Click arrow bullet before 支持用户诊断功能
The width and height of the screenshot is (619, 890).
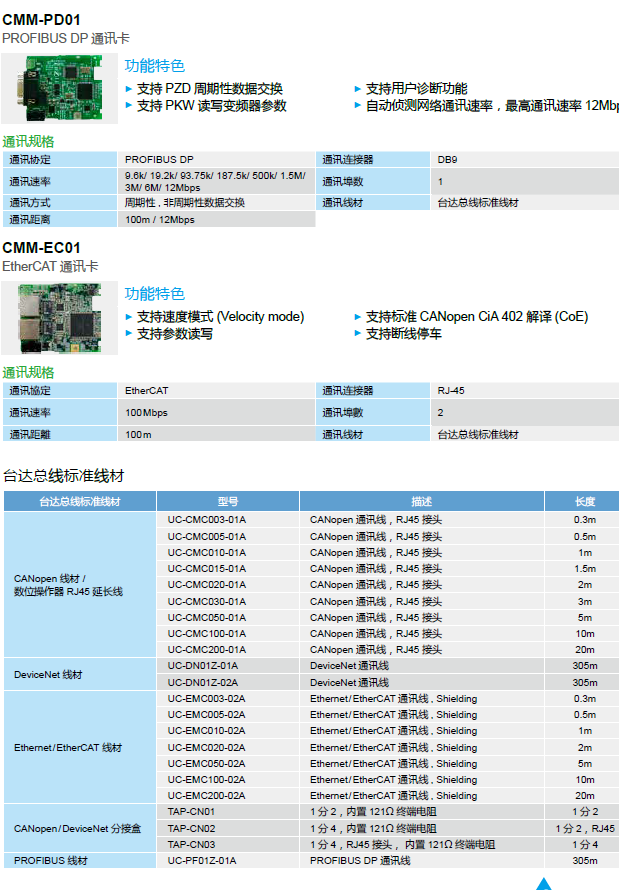358,89
